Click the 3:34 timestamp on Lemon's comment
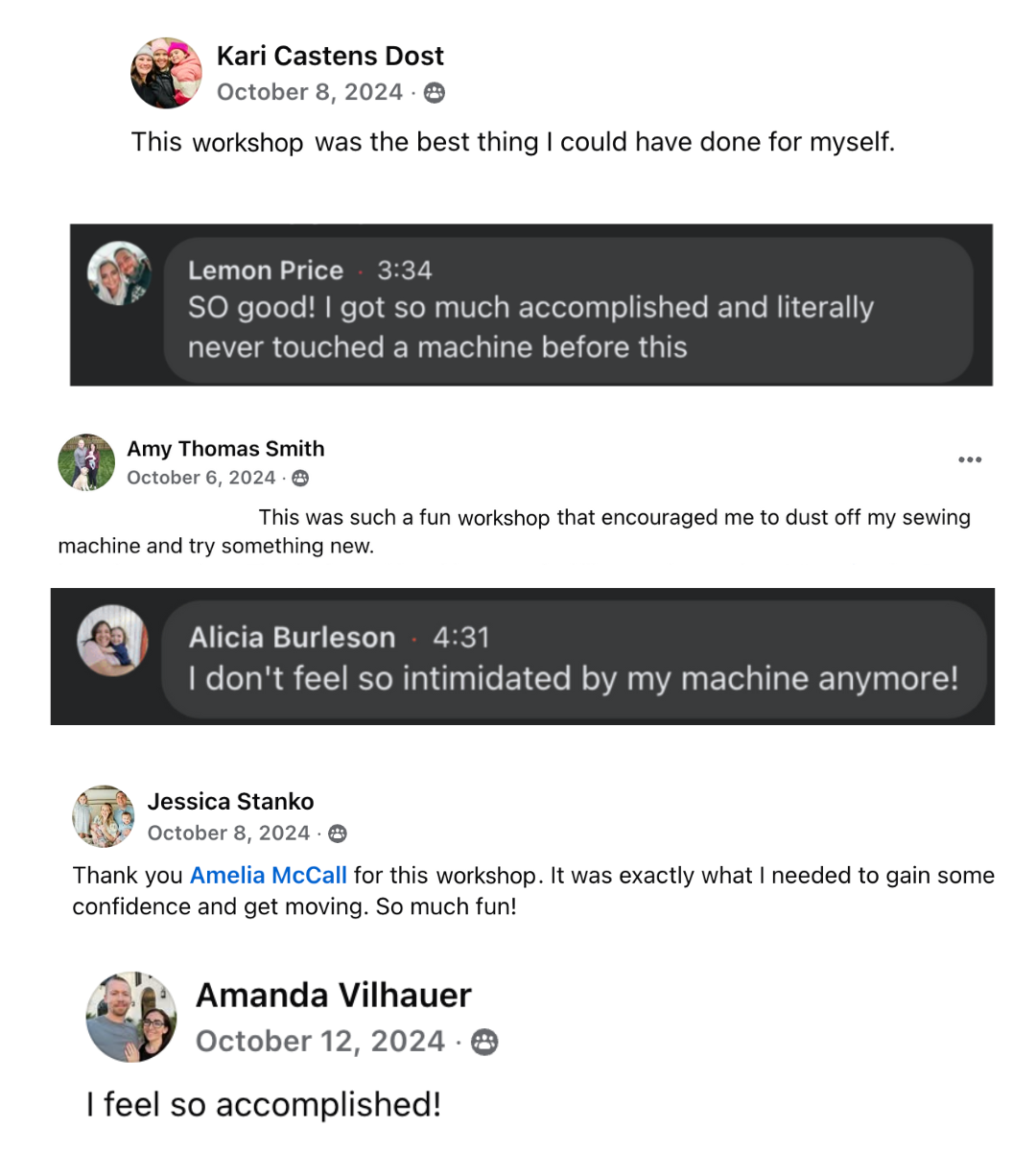Viewport: 1036px width, 1151px height. pyautogui.click(x=404, y=270)
